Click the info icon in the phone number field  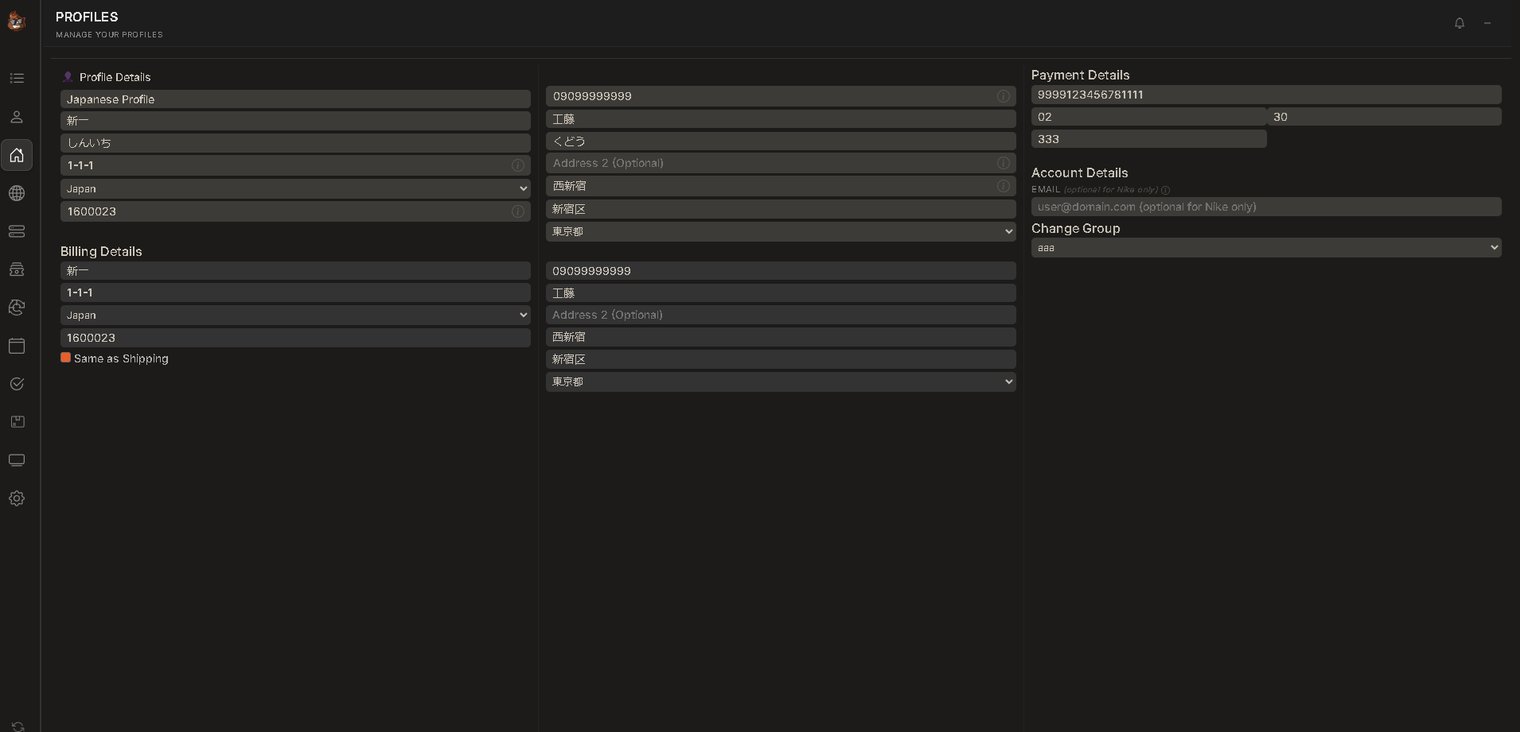[1003, 96]
